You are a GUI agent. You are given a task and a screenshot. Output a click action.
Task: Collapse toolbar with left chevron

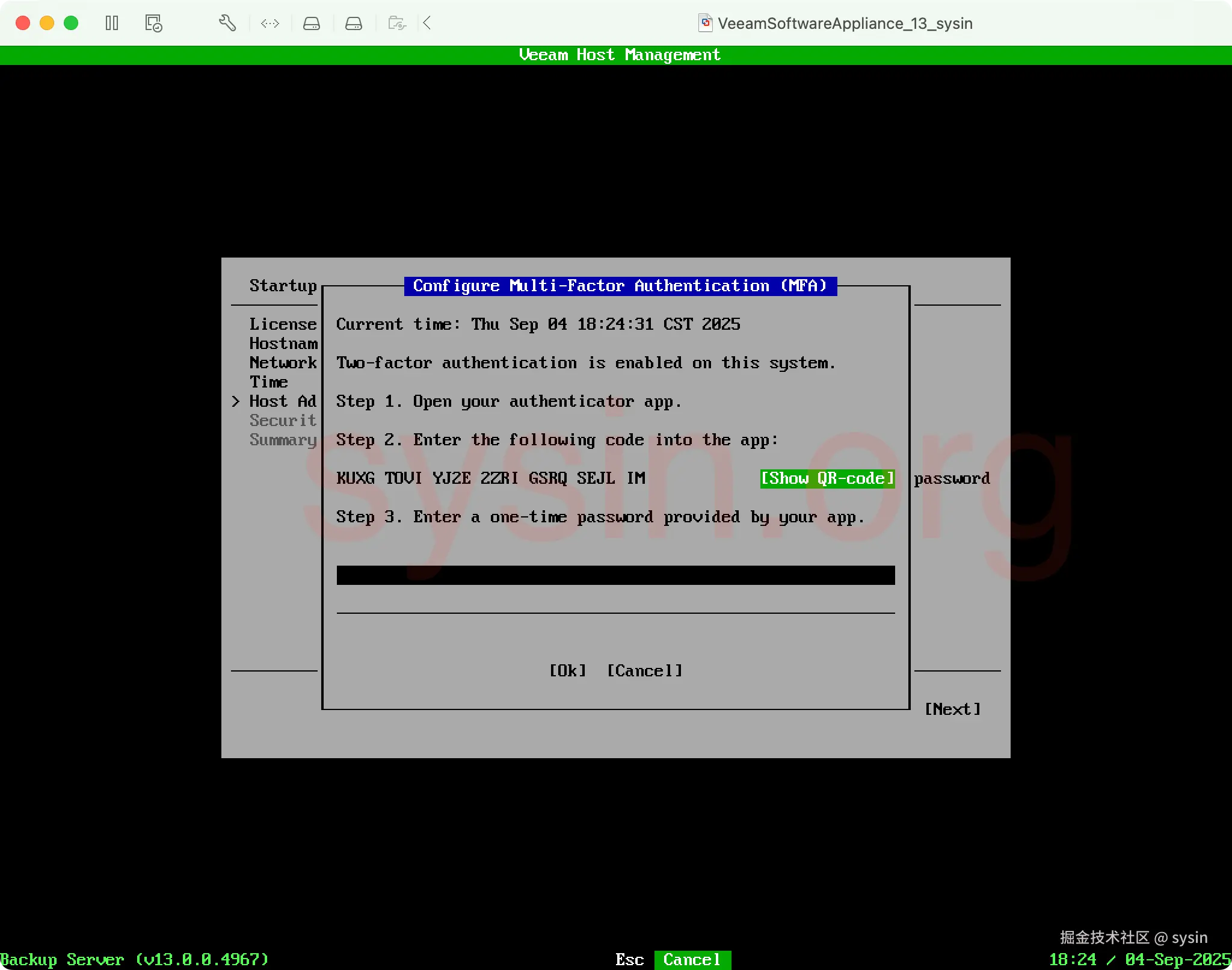[427, 23]
